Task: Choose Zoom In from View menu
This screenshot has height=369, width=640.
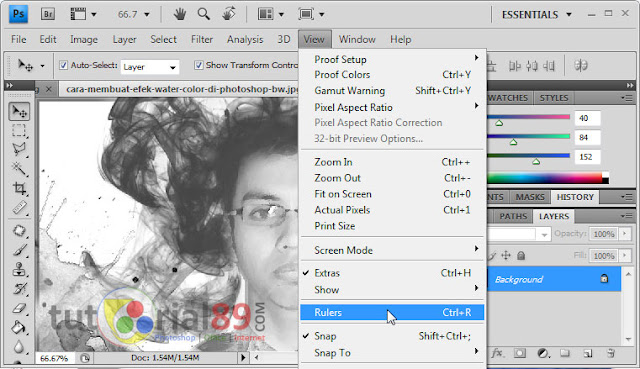Action: [392, 162]
